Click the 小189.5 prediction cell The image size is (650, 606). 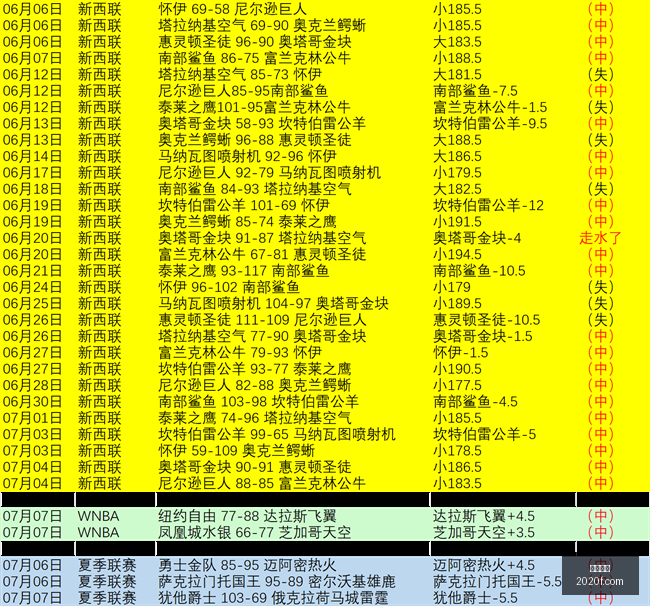pos(457,303)
